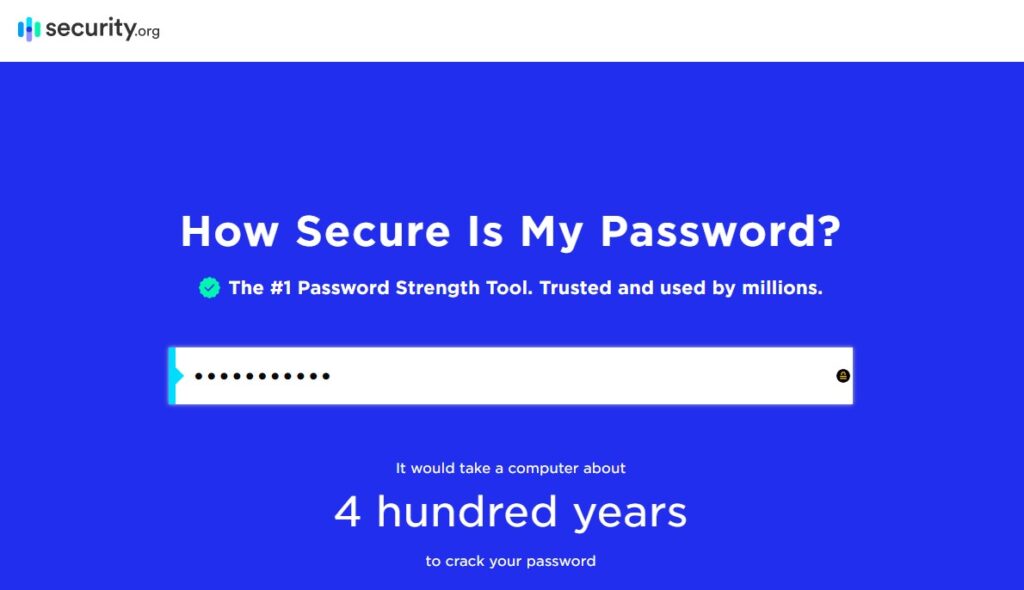
Task: Click the word "How" in the main heading
Action: tap(230, 231)
